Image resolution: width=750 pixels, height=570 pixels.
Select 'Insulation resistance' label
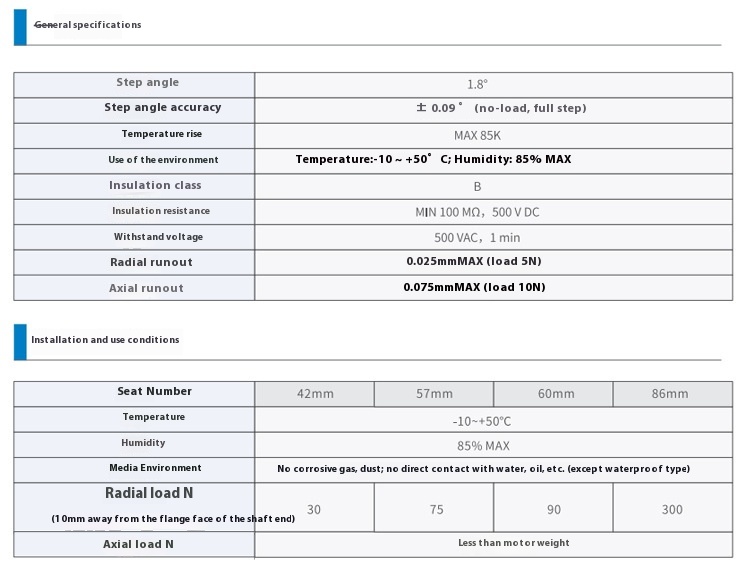click(x=161, y=211)
